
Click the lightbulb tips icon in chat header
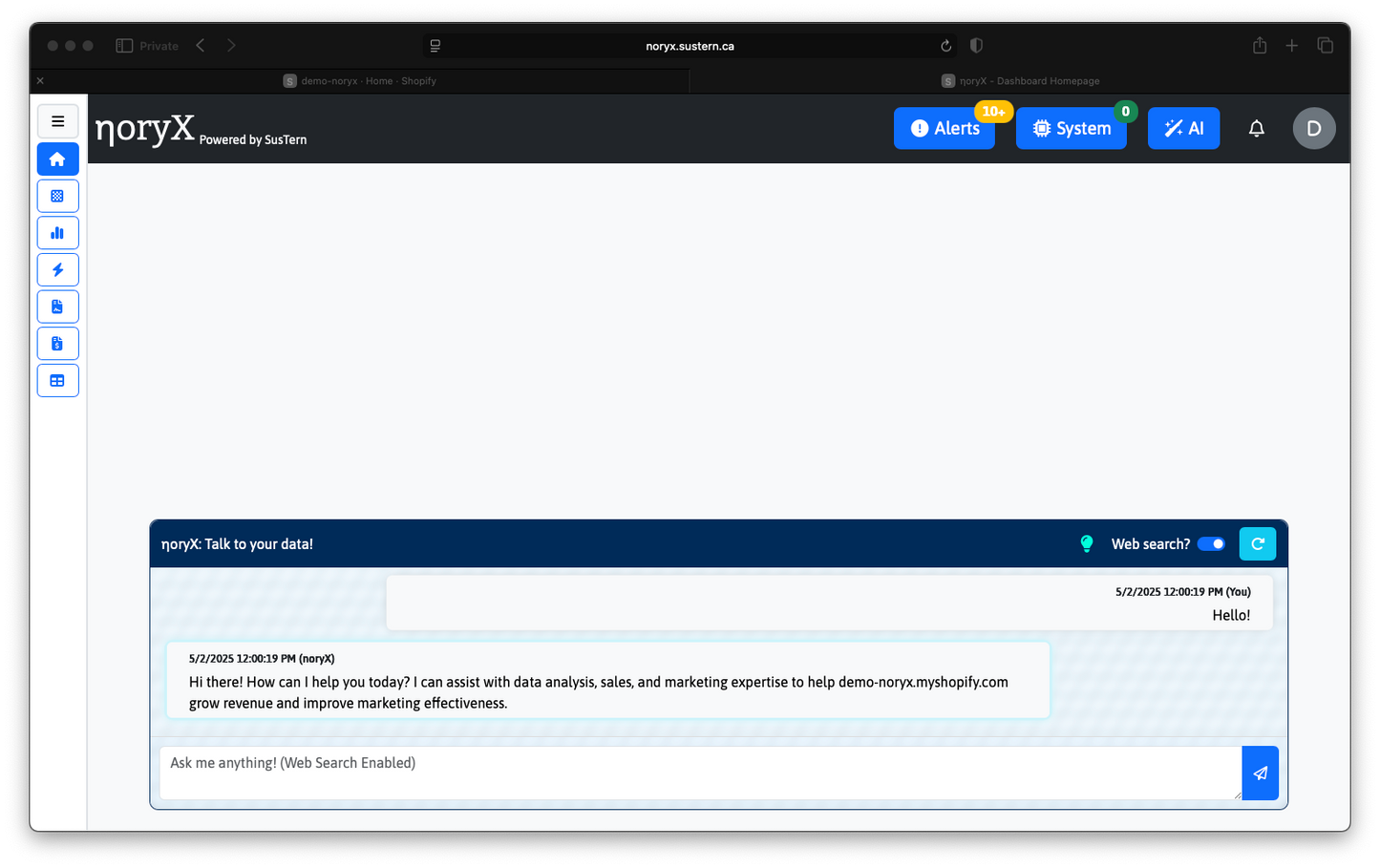tap(1087, 543)
